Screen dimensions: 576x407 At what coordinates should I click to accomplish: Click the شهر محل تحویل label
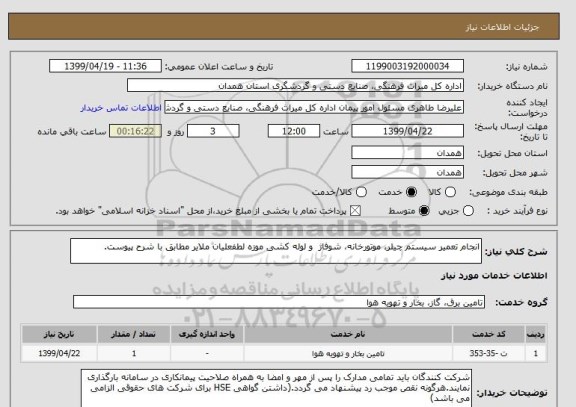[x=515, y=173]
